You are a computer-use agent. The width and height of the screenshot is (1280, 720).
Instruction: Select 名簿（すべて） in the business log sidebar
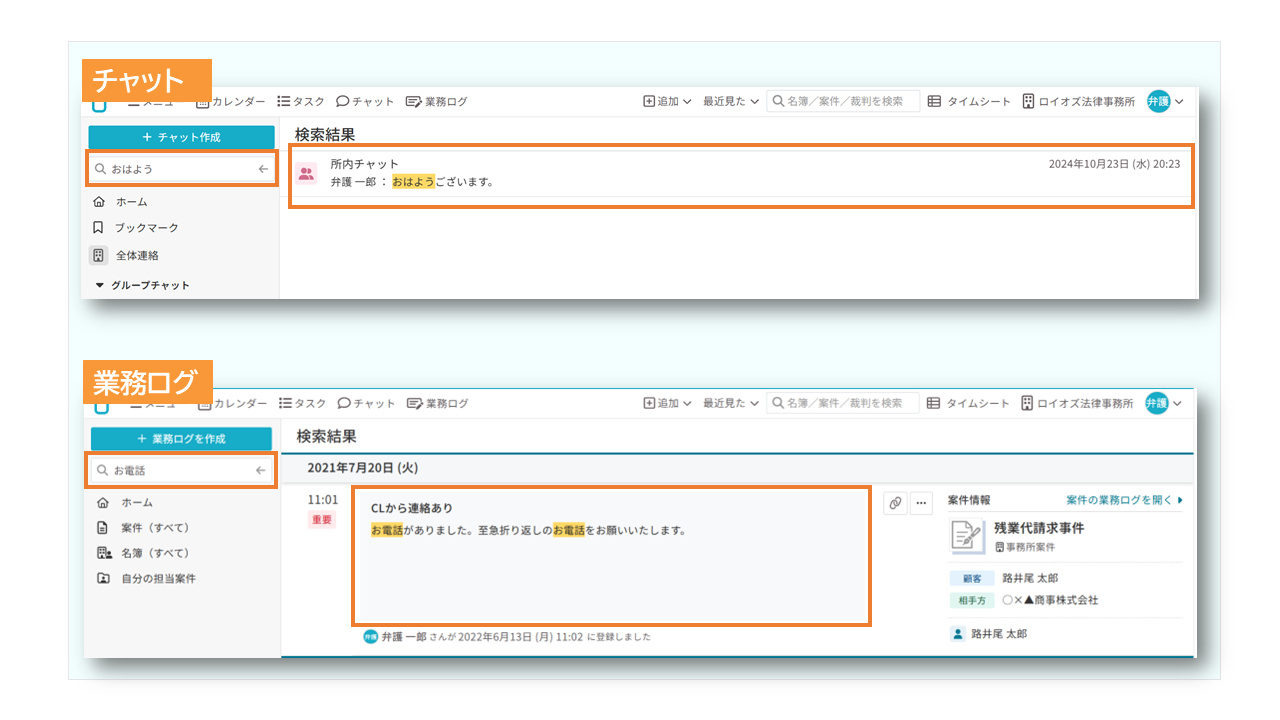click(x=154, y=553)
